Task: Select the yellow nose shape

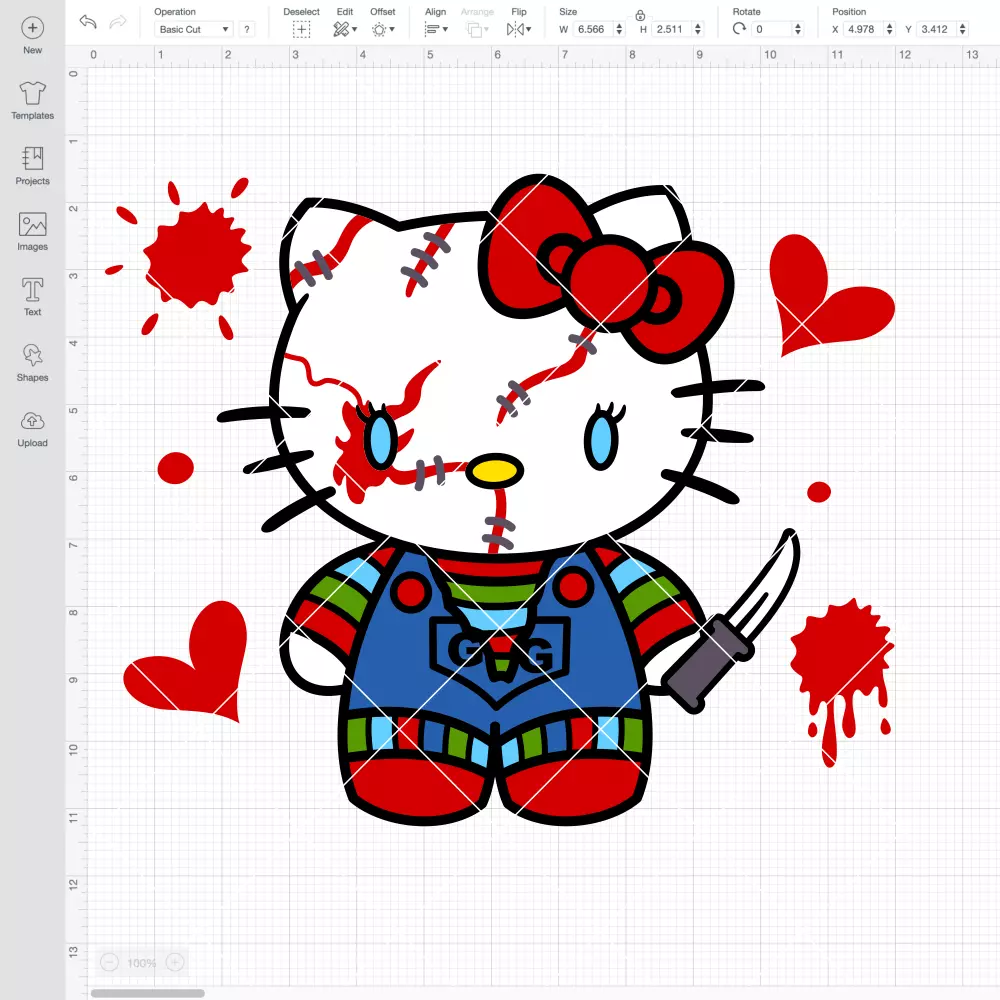Action: click(495, 471)
